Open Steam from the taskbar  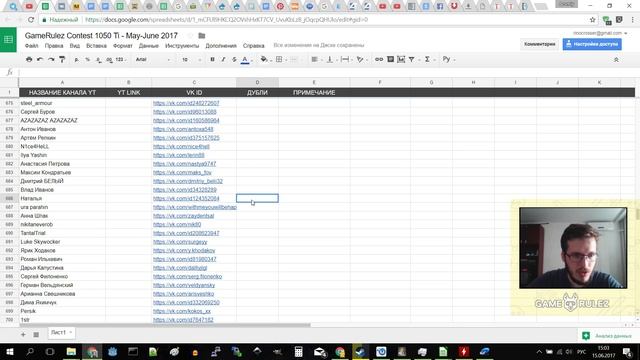click(x=360, y=351)
